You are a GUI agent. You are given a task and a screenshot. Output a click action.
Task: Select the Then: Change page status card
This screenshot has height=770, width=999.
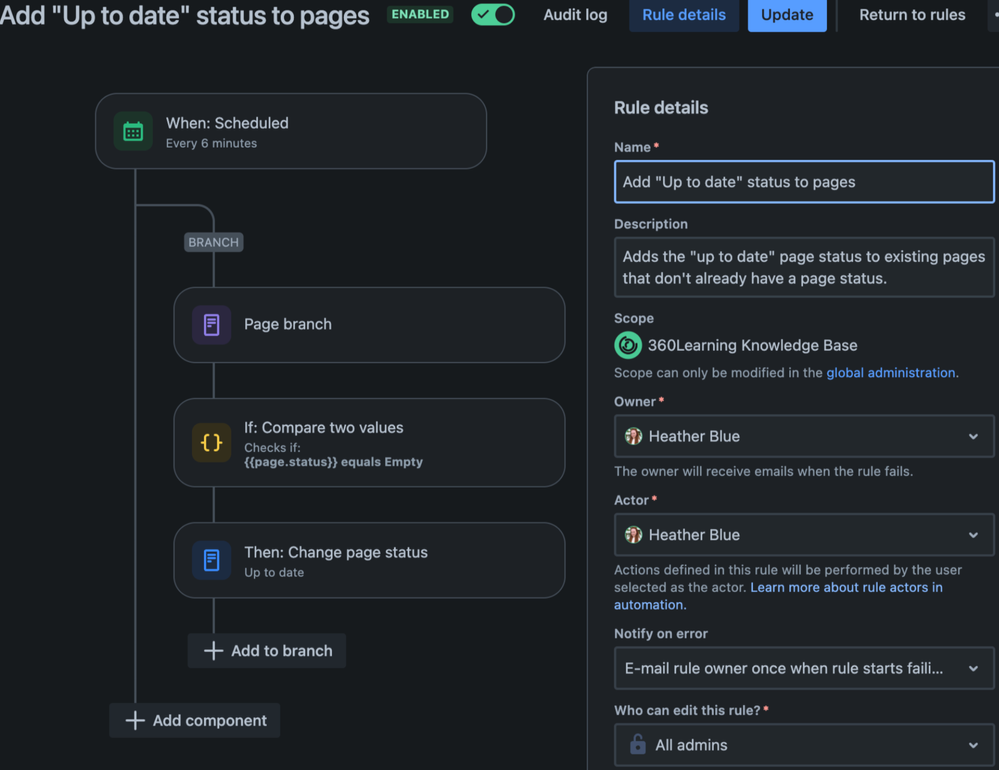click(370, 560)
